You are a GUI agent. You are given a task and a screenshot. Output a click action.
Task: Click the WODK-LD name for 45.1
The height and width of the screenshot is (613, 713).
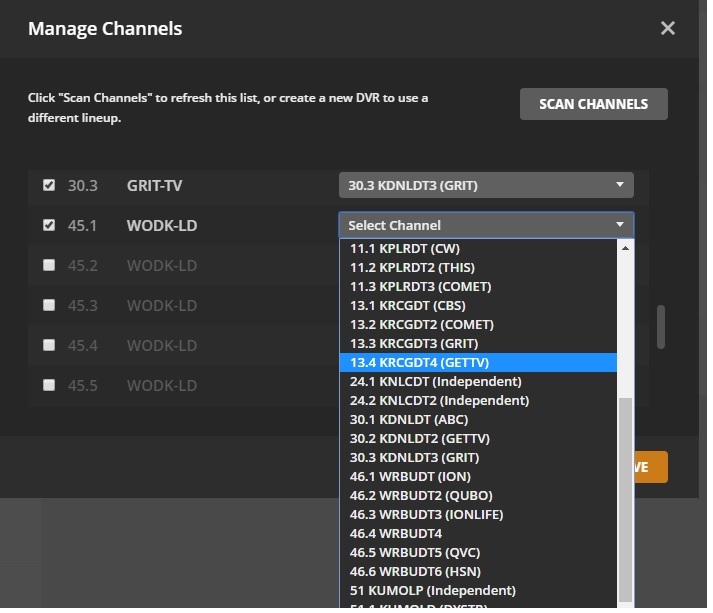[162, 226]
